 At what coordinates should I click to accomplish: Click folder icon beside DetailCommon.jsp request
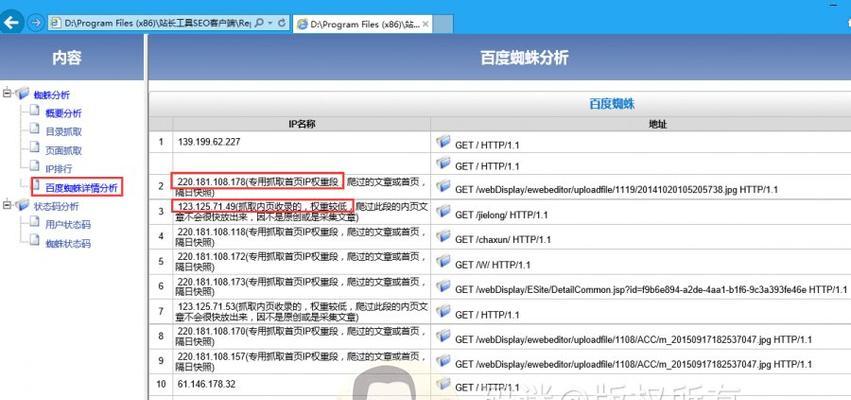[x=443, y=286]
